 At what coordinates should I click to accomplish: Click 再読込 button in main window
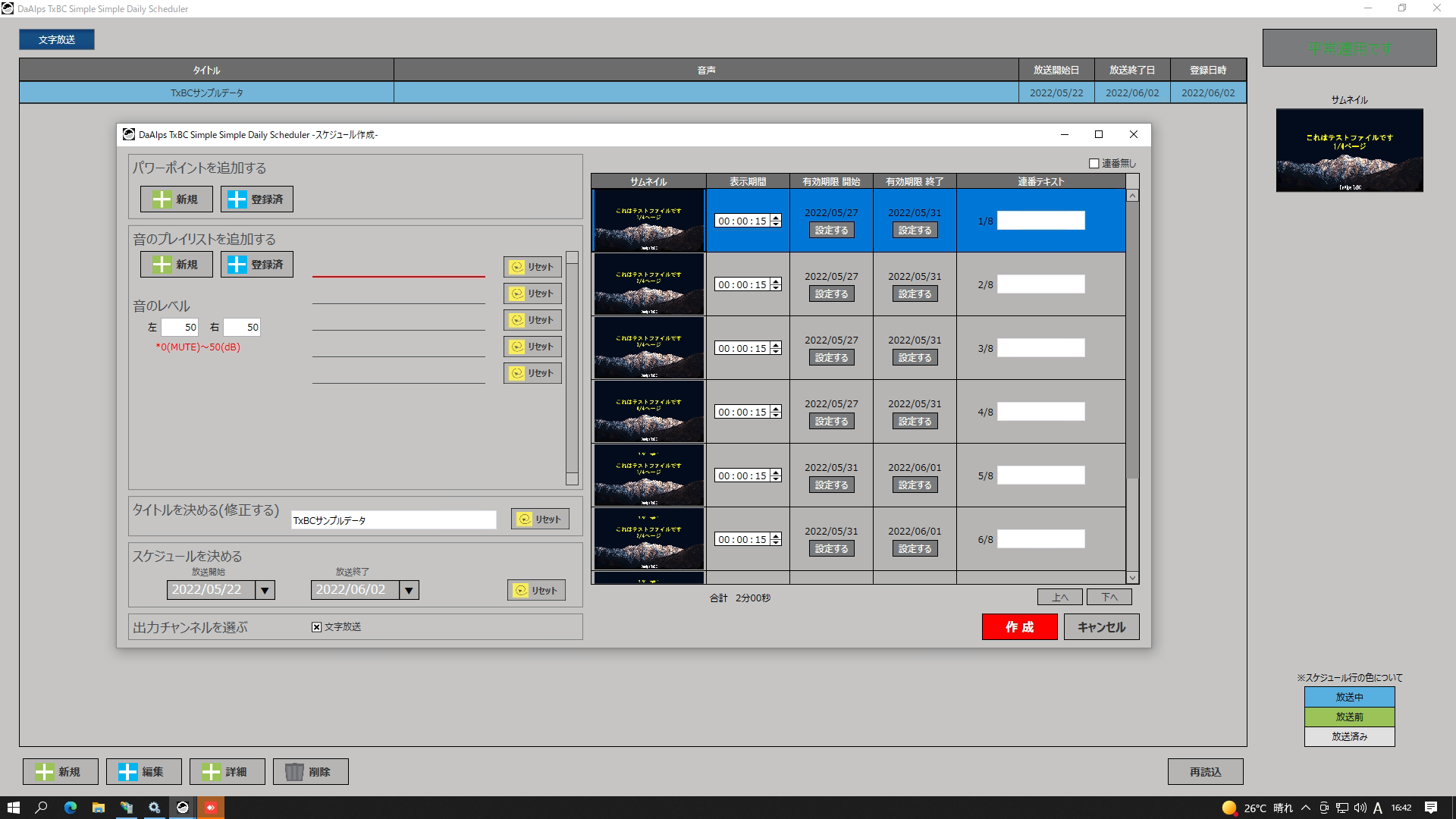pos(1205,772)
